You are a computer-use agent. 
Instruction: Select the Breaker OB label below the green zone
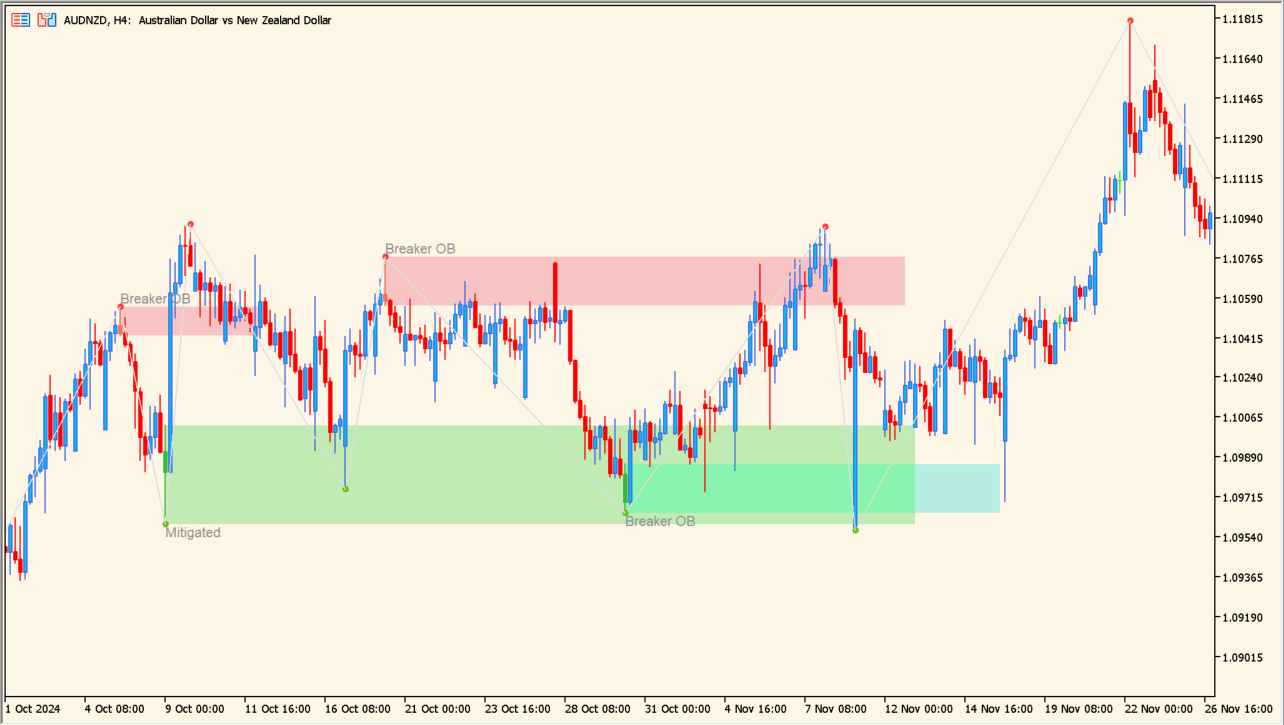pos(660,521)
